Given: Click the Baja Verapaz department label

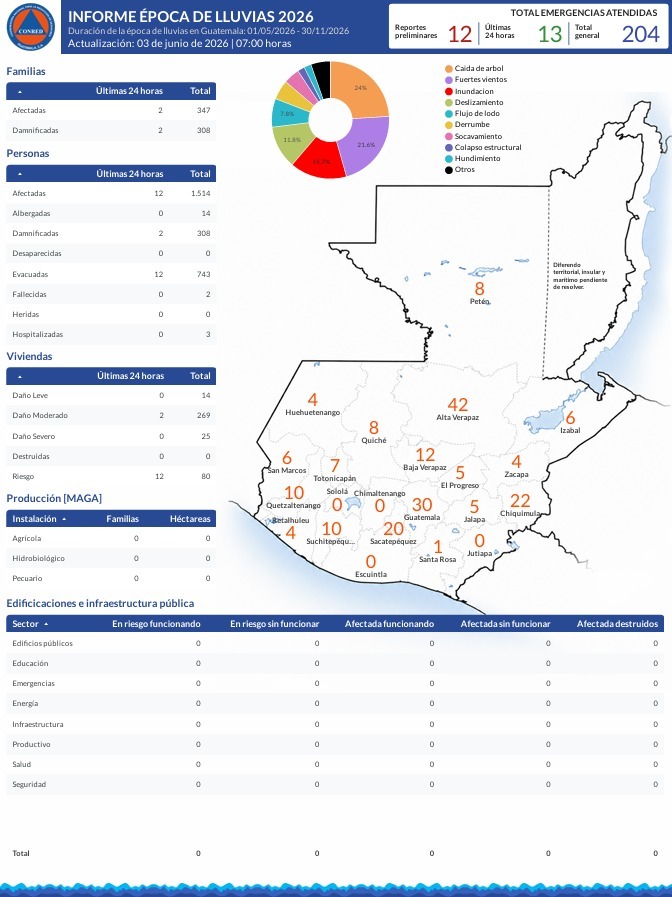Looking at the screenshot, I should pos(425,467).
